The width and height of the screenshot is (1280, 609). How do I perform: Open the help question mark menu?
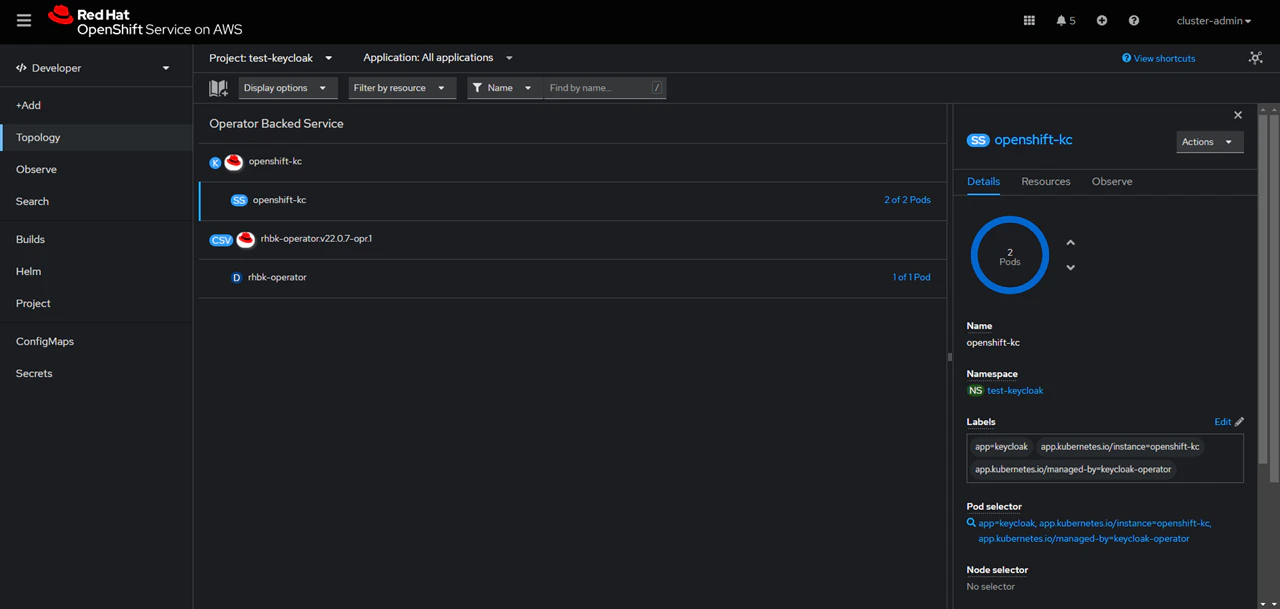click(x=1134, y=20)
